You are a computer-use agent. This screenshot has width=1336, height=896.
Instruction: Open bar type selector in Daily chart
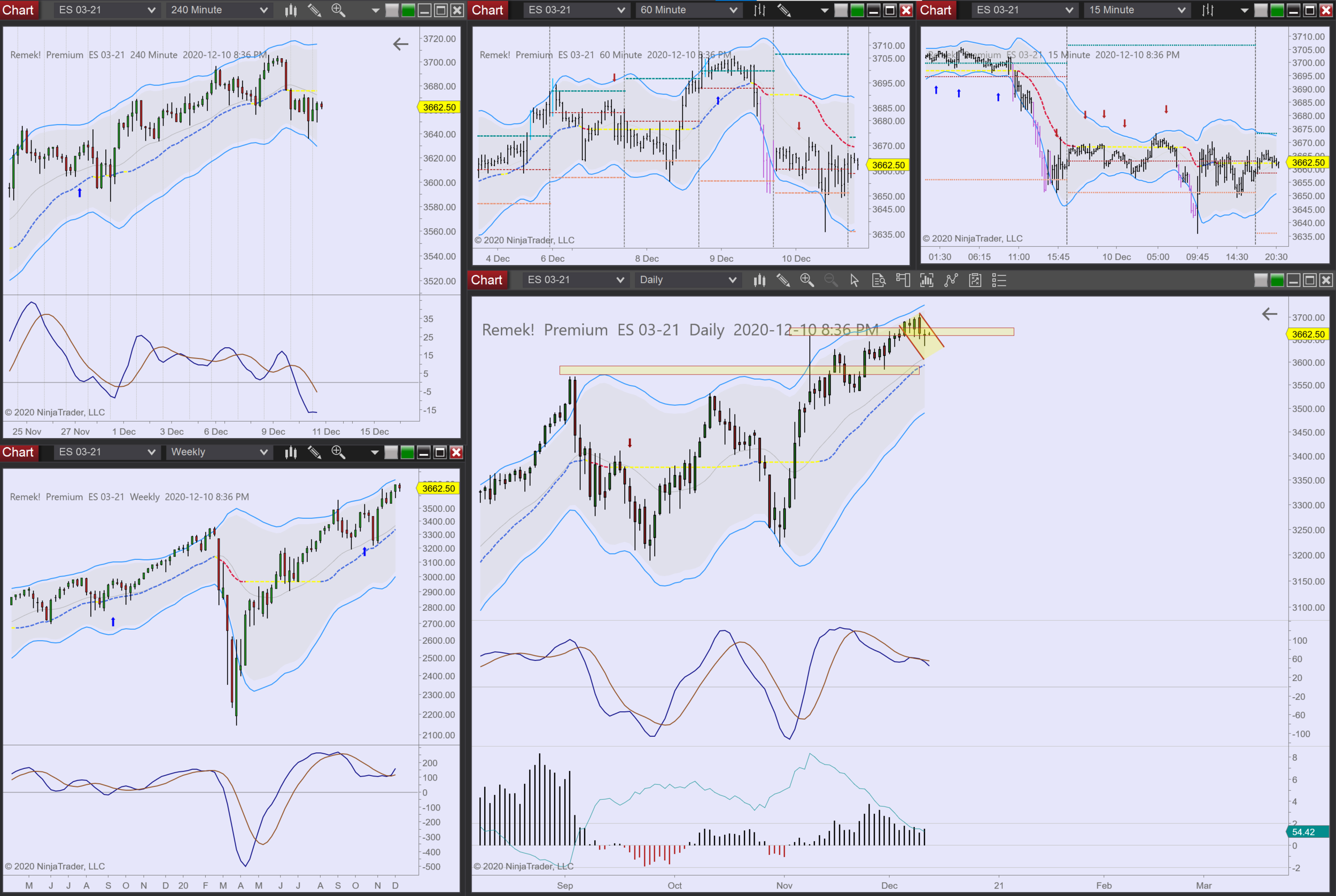[x=759, y=280]
